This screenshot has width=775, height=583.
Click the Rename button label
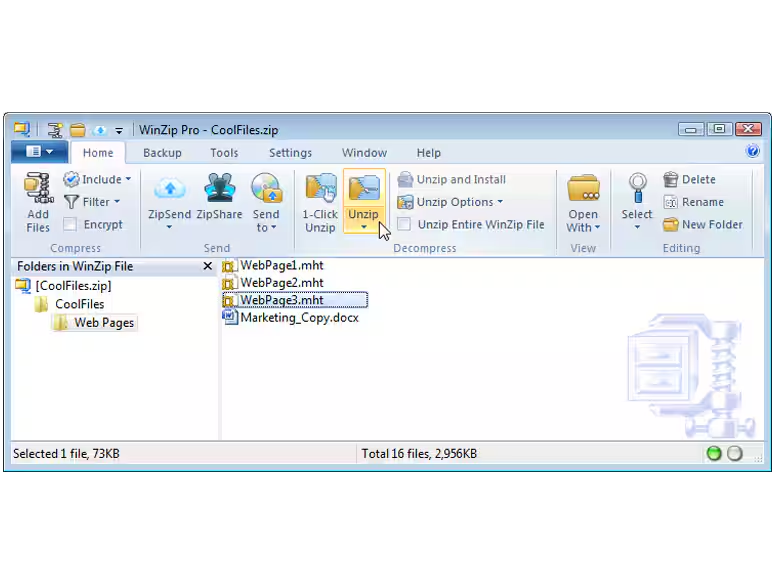point(703,202)
